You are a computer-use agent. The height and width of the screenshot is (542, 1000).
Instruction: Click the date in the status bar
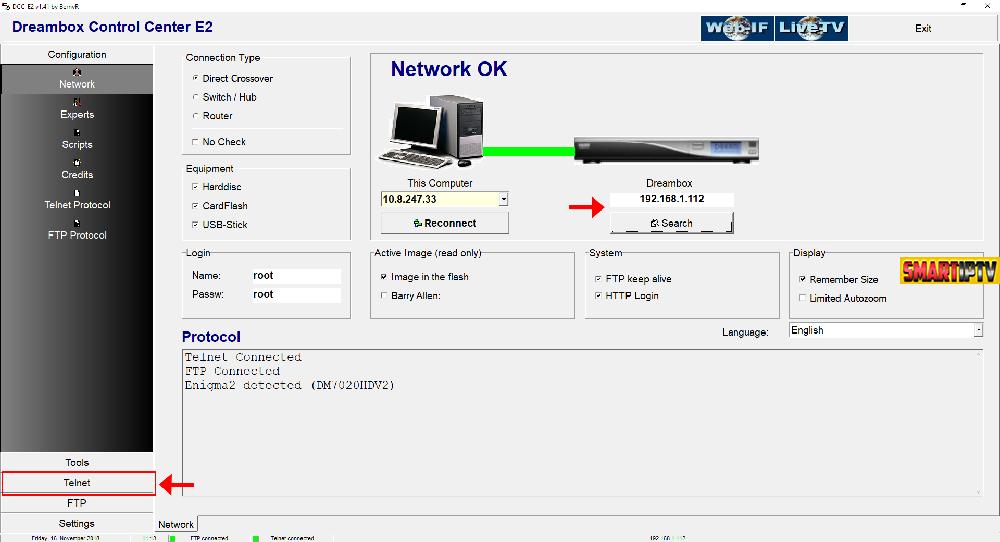point(66,538)
